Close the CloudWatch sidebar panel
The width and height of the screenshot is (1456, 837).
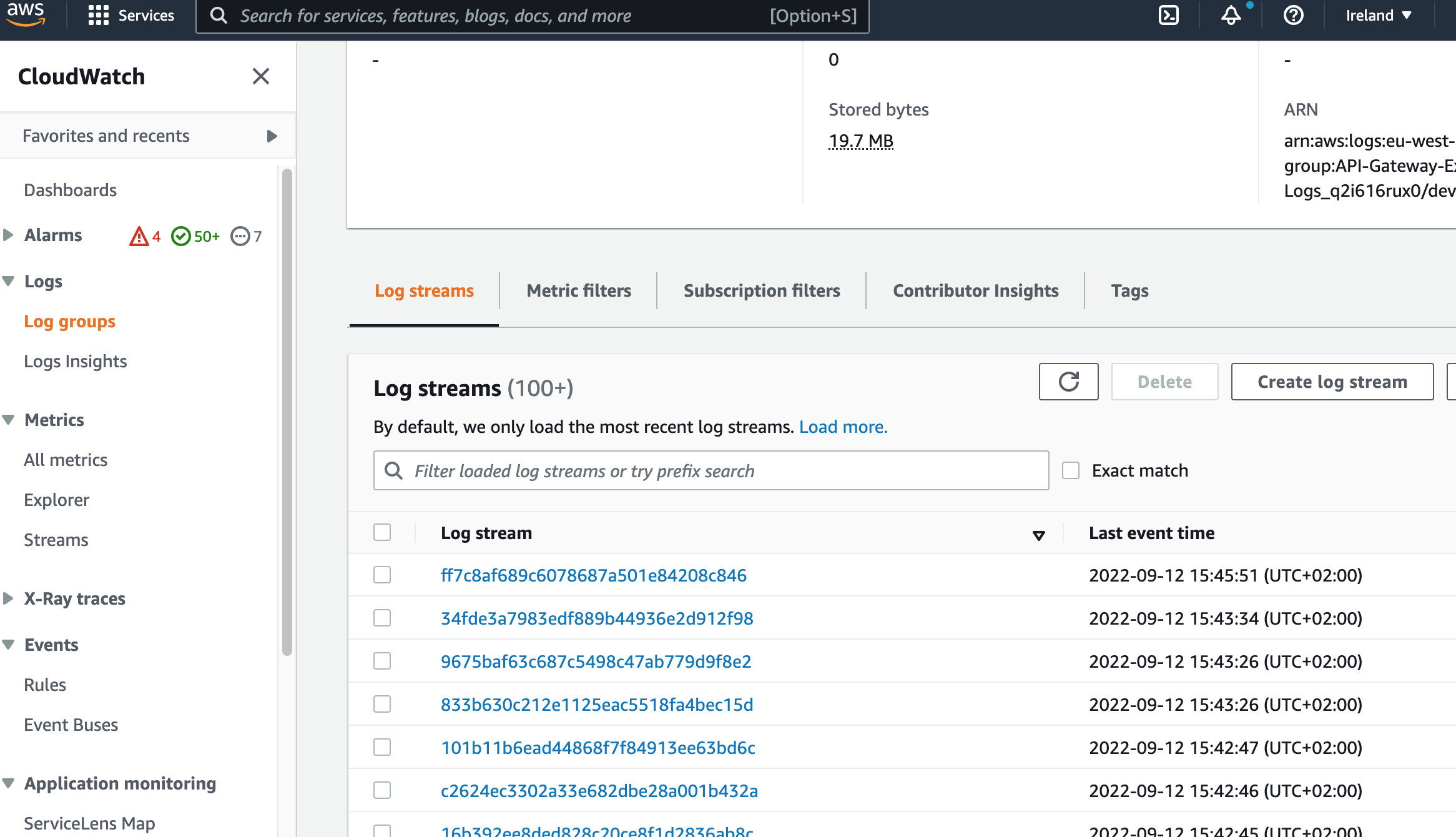pos(260,76)
